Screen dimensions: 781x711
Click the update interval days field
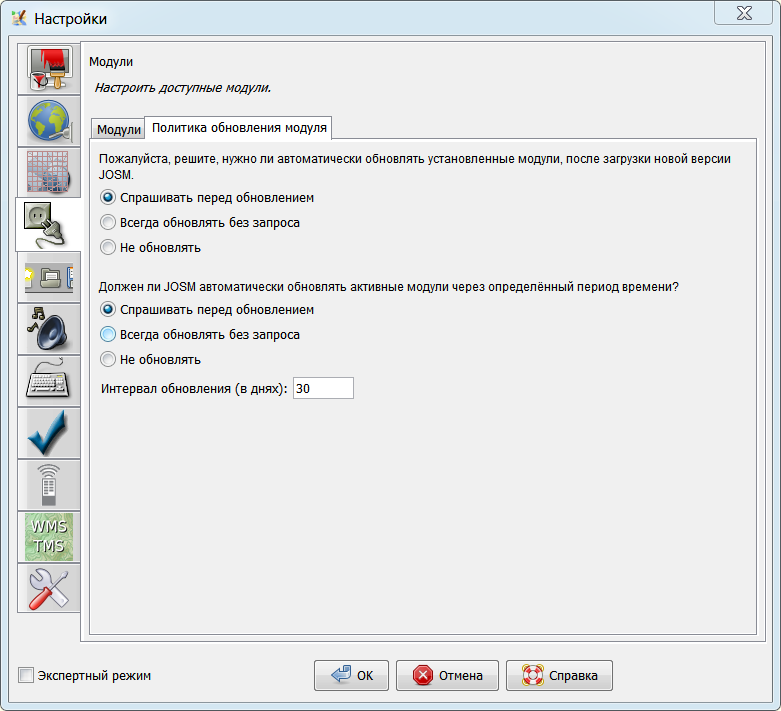click(323, 388)
